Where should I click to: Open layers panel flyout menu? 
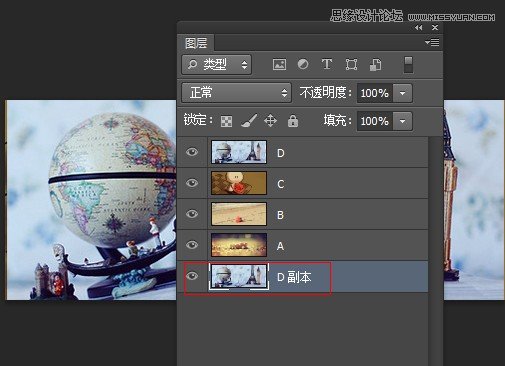pos(432,43)
